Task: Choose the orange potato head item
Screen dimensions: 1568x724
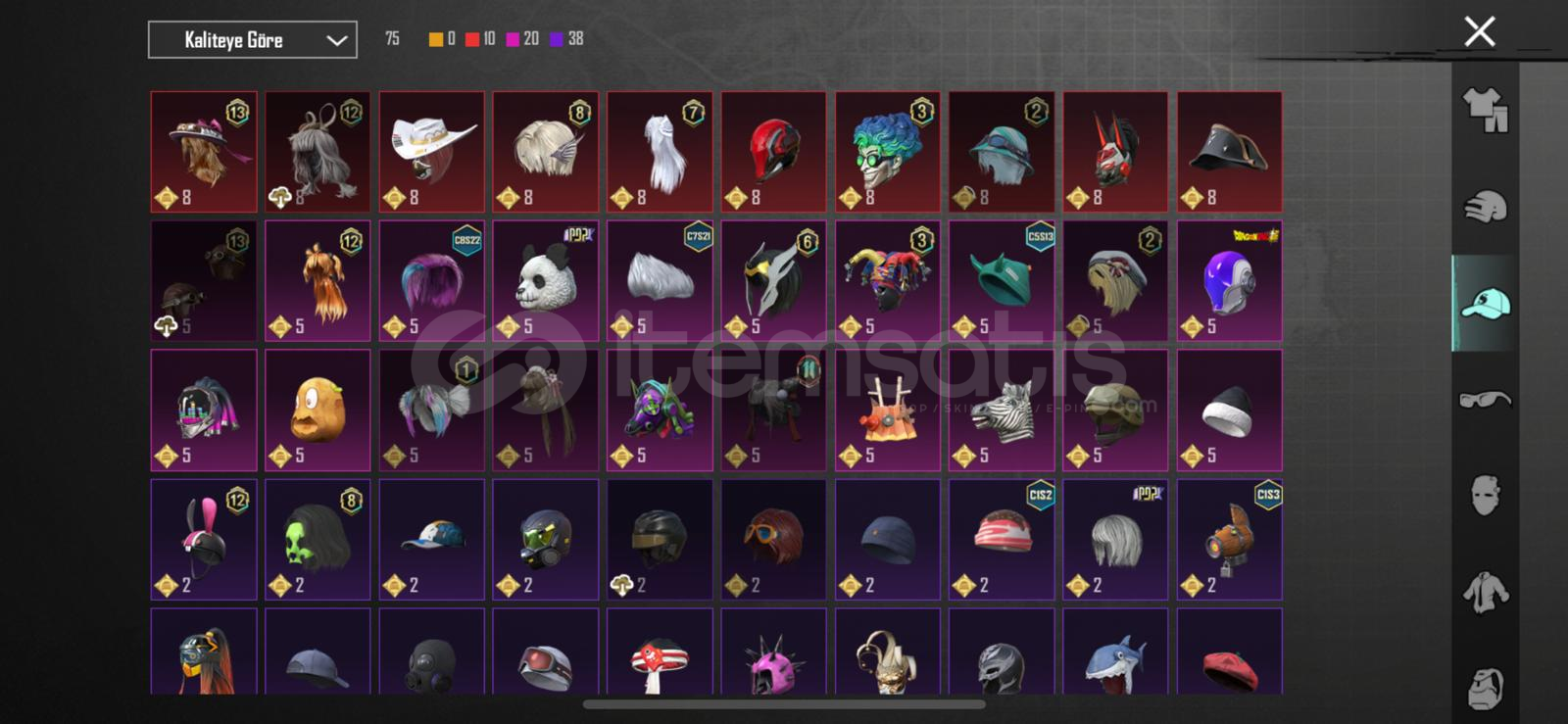Action: pyautogui.click(x=318, y=410)
